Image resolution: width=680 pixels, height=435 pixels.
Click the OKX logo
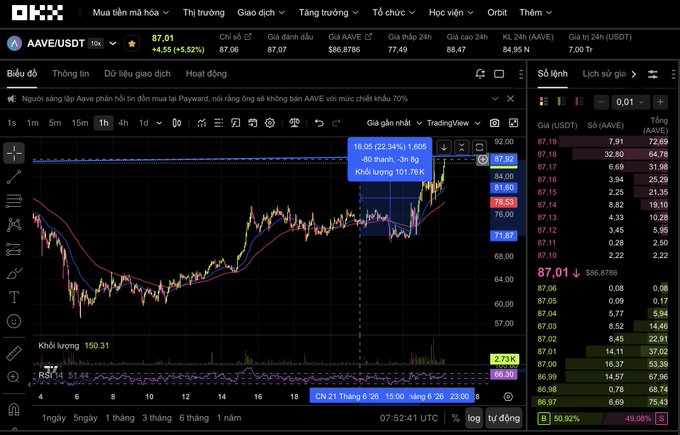pos(37,13)
